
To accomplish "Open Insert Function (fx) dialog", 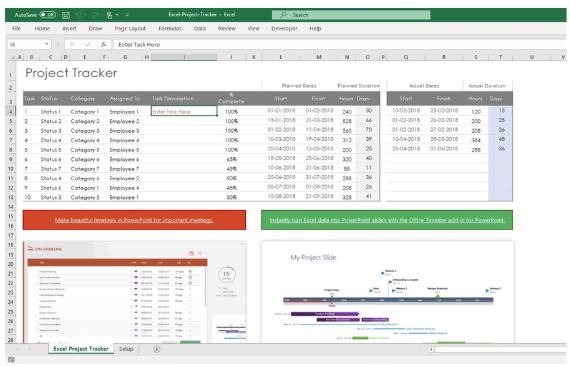I will pyautogui.click(x=104, y=44).
